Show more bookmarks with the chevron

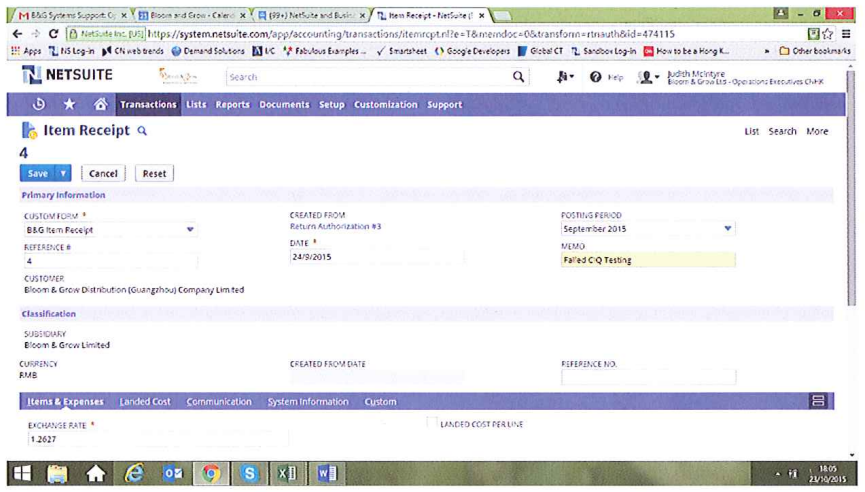pos(767,51)
